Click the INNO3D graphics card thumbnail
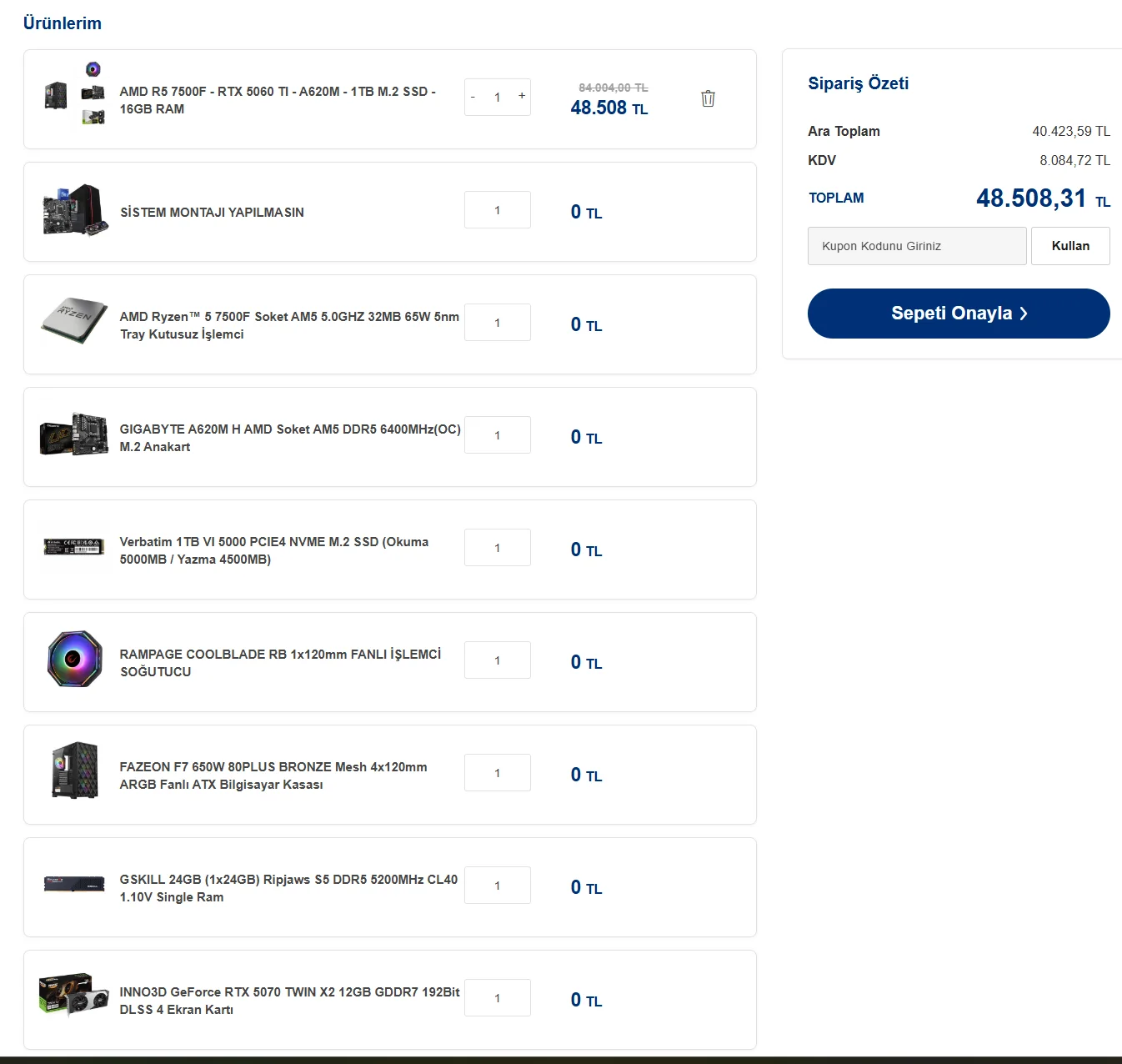Viewport: 1122px width, 1064px height. [x=74, y=995]
